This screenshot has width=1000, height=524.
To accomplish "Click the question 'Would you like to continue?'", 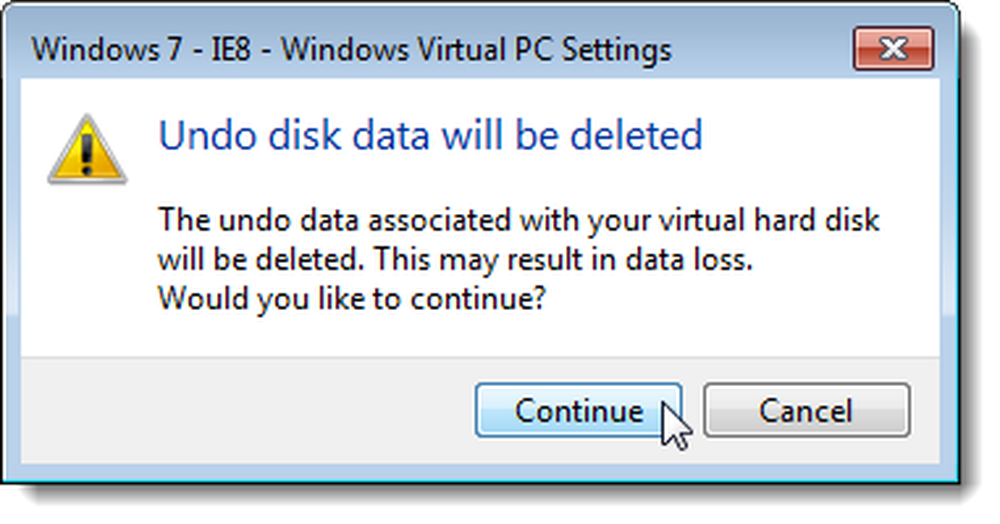I will pos(352,298).
